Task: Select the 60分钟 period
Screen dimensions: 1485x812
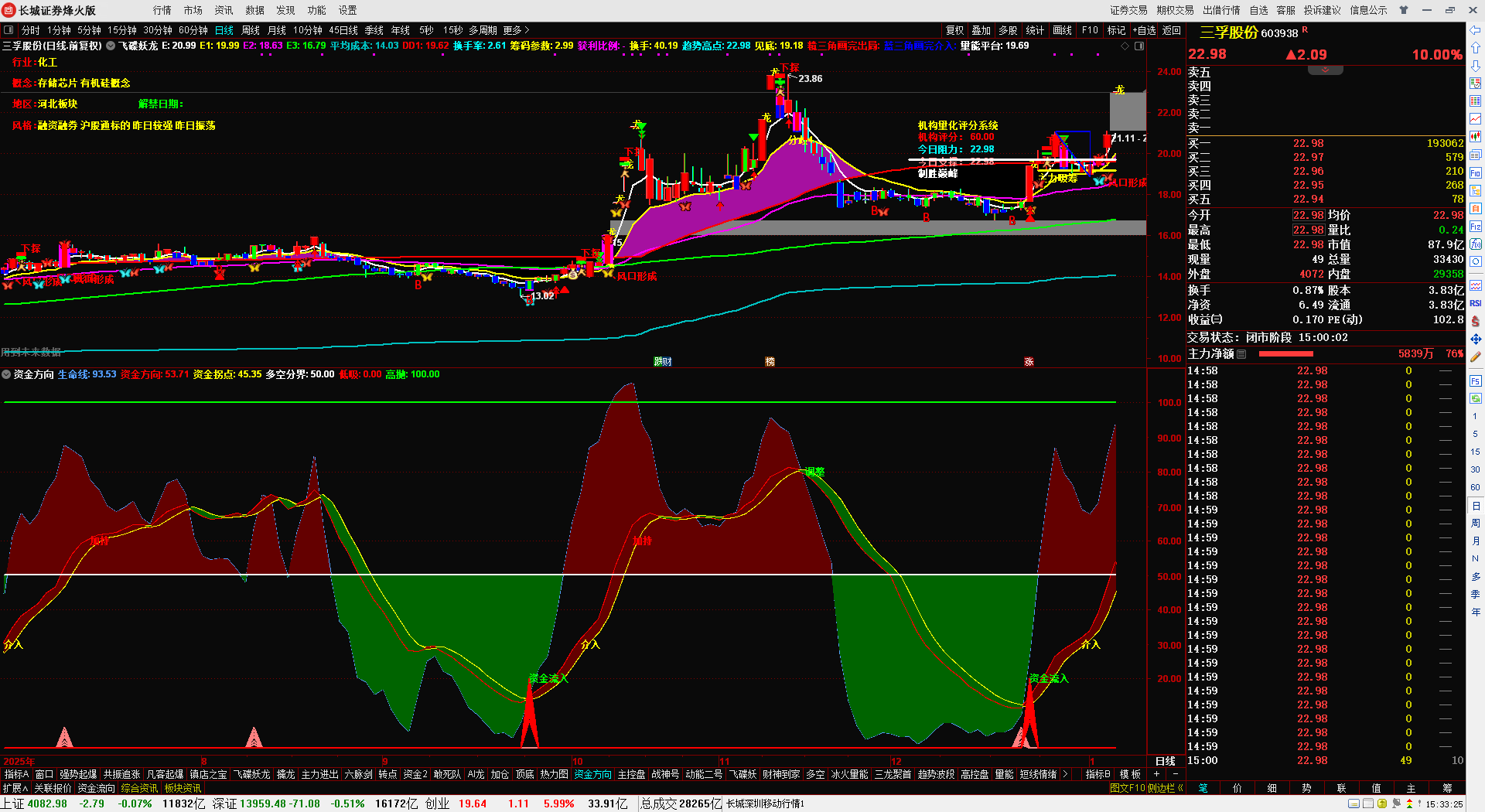Action: tap(193, 30)
